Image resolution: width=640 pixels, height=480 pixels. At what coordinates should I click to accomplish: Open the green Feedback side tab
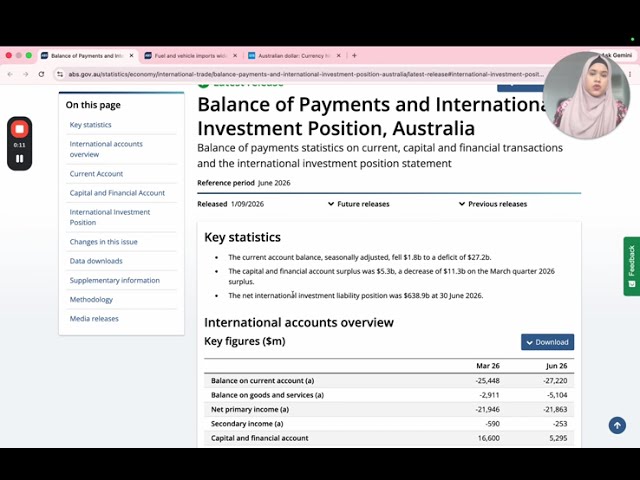tap(631, 266)
